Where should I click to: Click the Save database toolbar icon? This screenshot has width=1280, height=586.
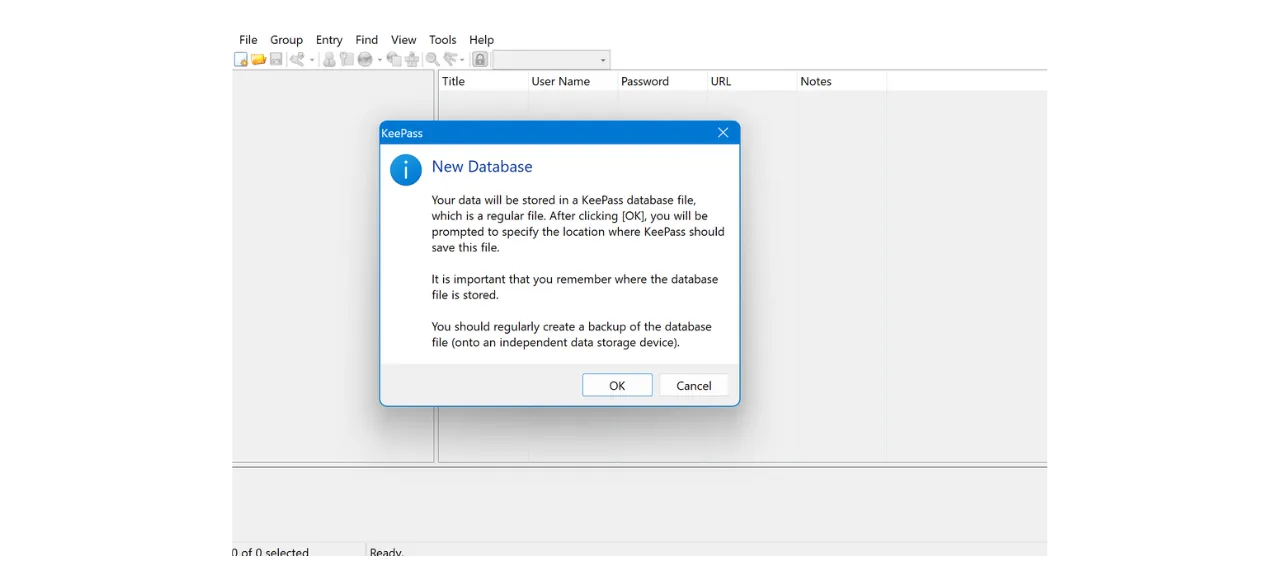point(276,58)
